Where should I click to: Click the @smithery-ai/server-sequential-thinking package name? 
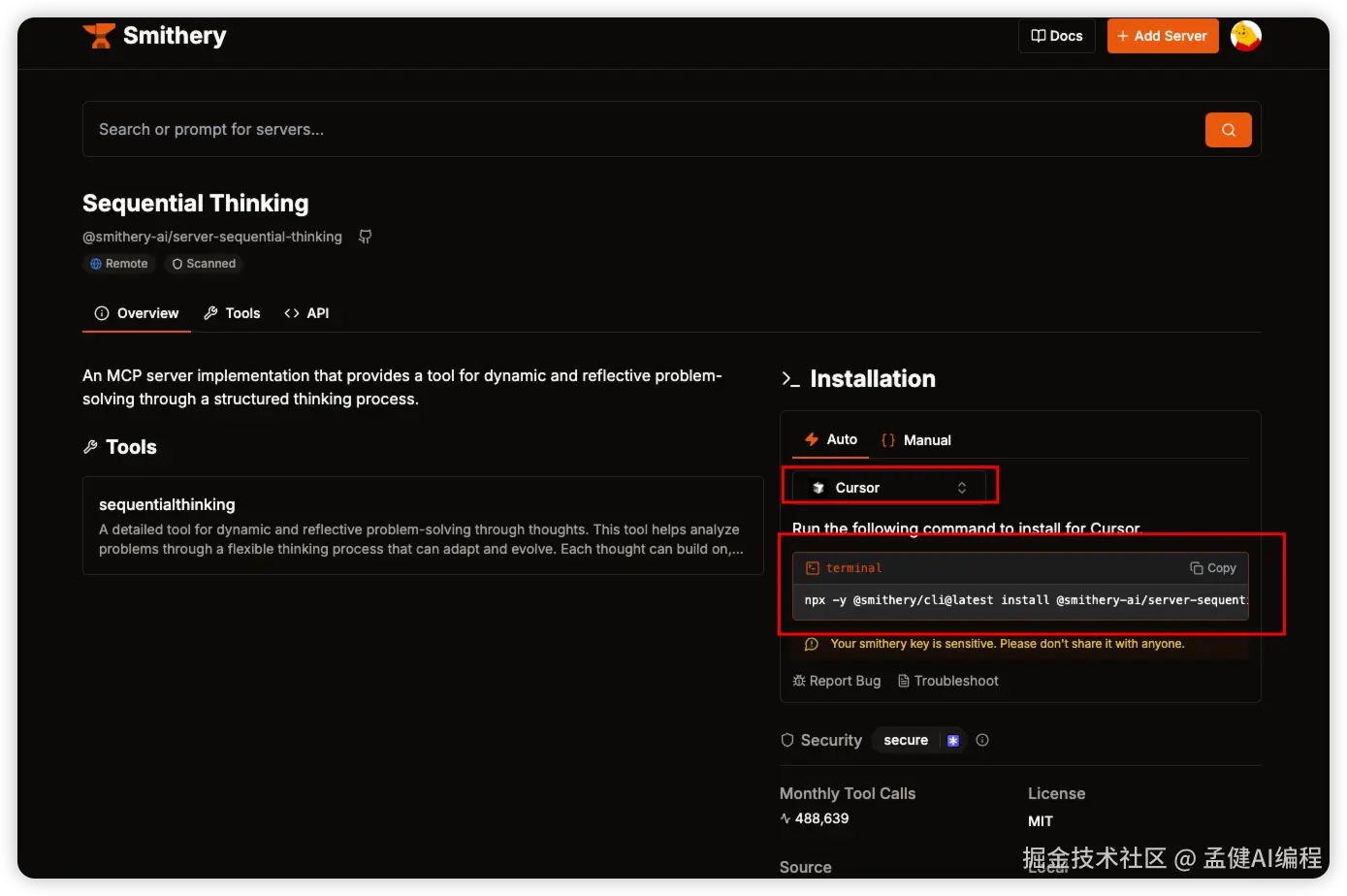point(212,237)
